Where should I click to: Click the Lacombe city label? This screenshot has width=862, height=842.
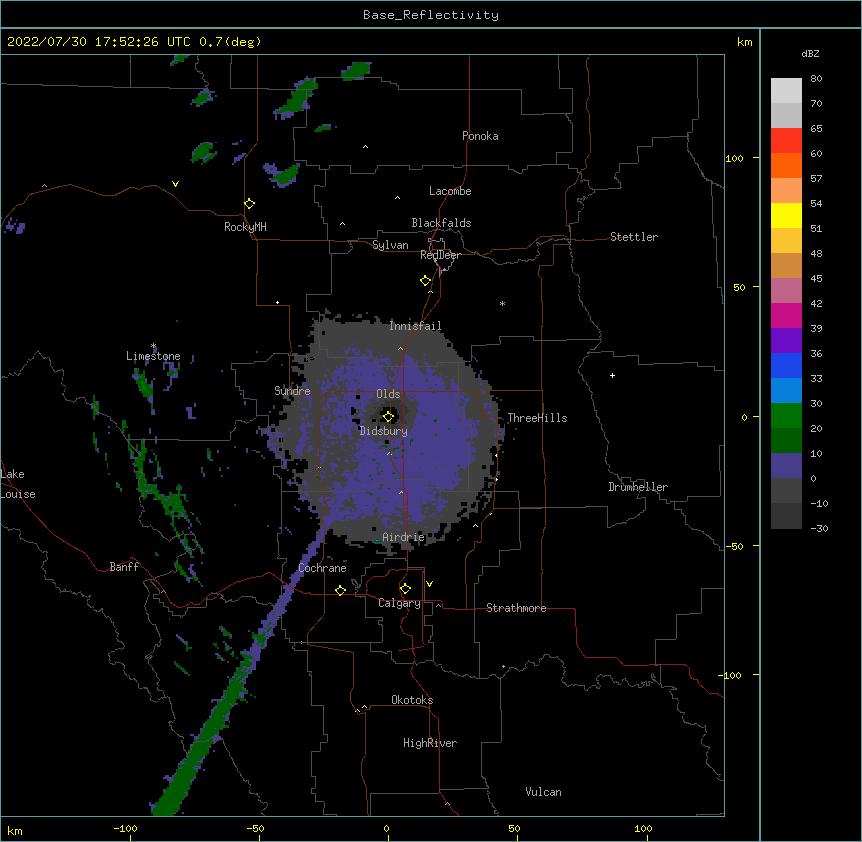[x=450, y=191]
